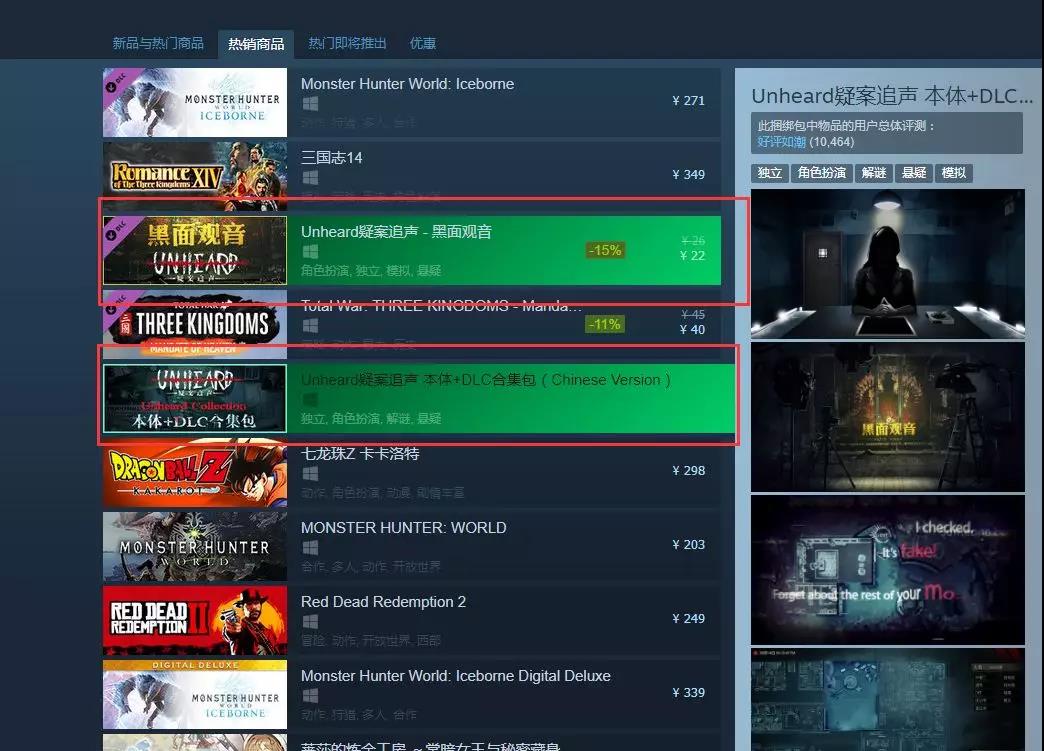Click the Red Dead Redemption II capsule image

pyautogui.click(x=195, y=621)
